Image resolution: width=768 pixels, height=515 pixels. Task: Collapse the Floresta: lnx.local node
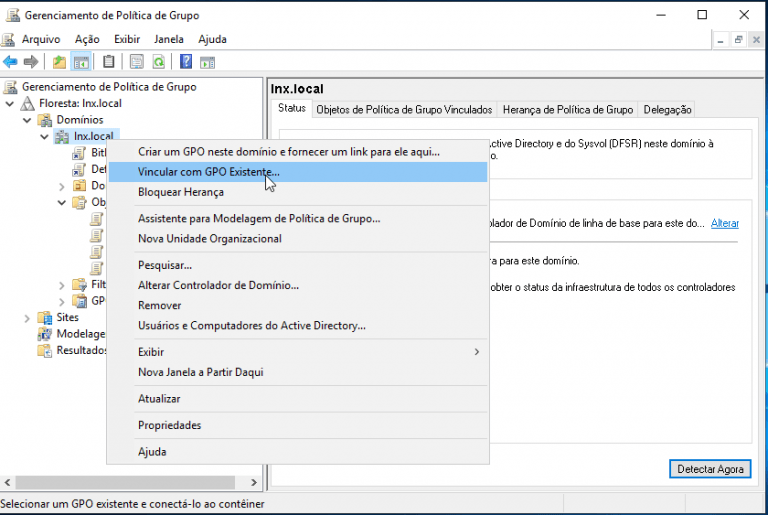(10, 104)
